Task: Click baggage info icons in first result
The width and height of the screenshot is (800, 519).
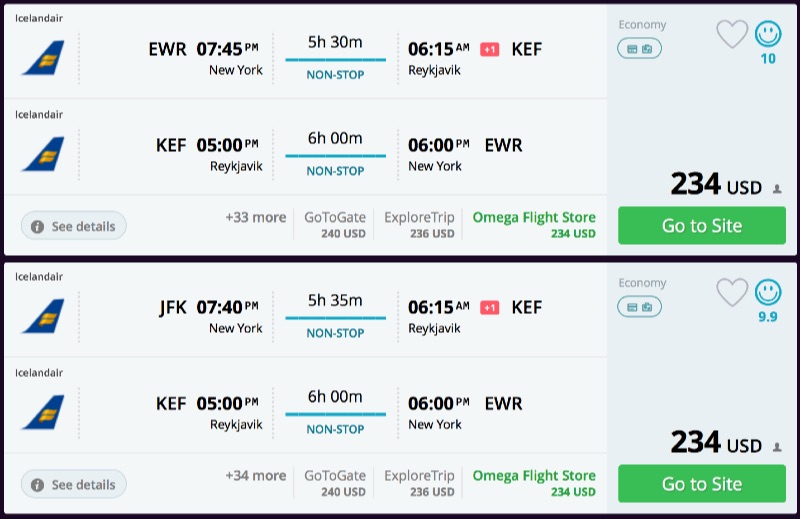Action: tap(639, 48)
